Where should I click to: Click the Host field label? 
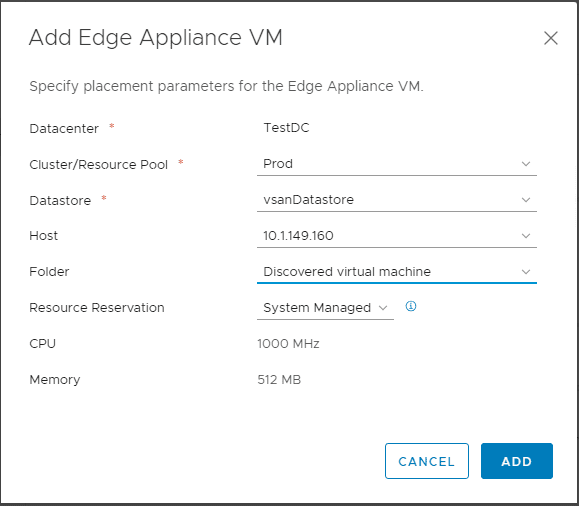pos(44,236)
